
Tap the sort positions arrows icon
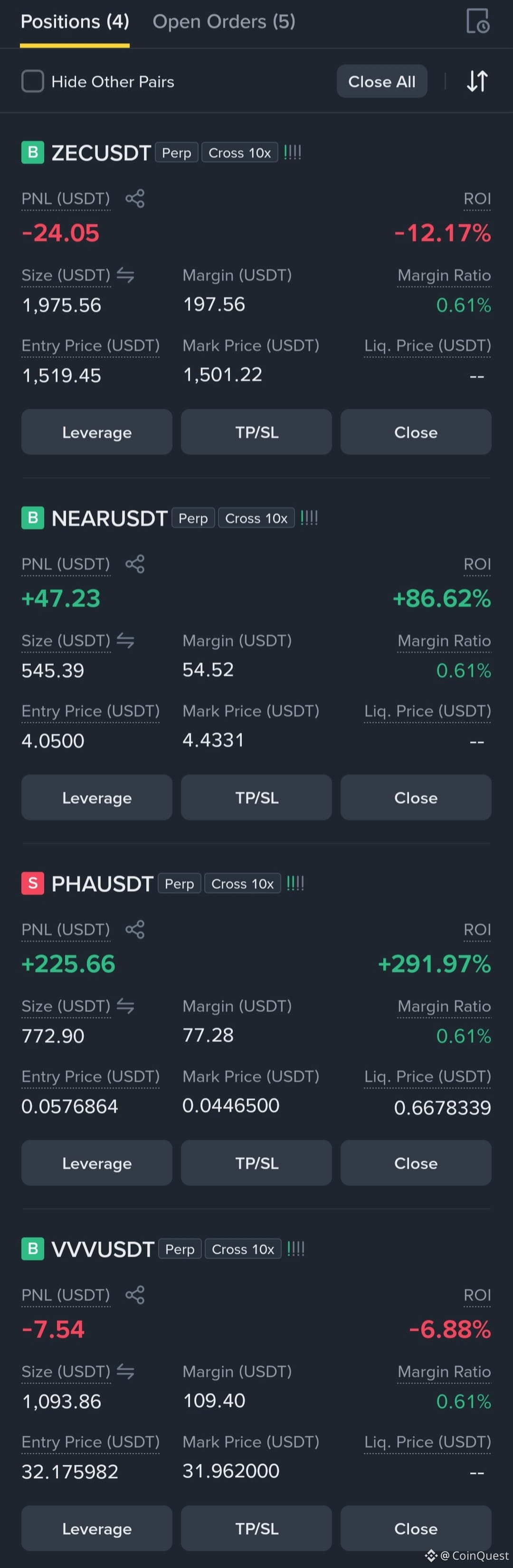477,81
